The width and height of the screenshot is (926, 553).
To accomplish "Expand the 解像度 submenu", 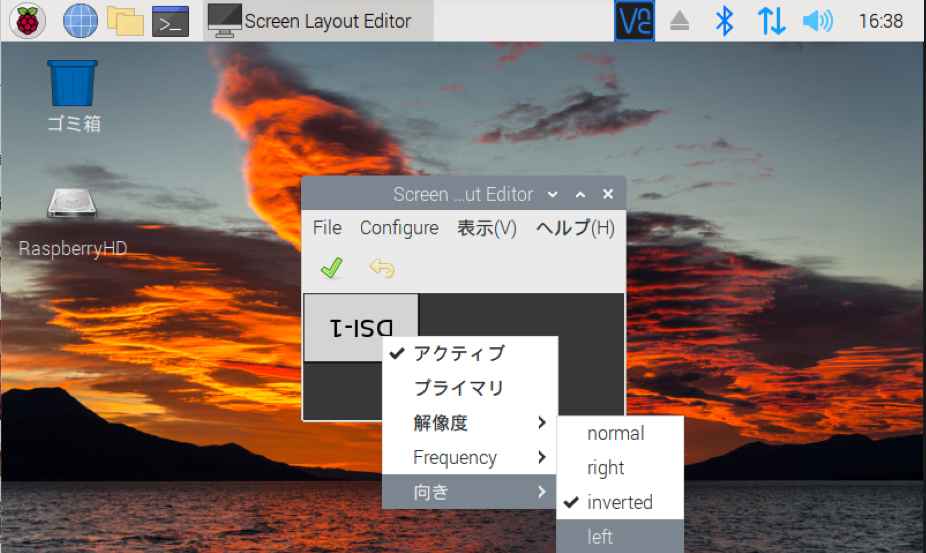I will [x=470, y=423].
